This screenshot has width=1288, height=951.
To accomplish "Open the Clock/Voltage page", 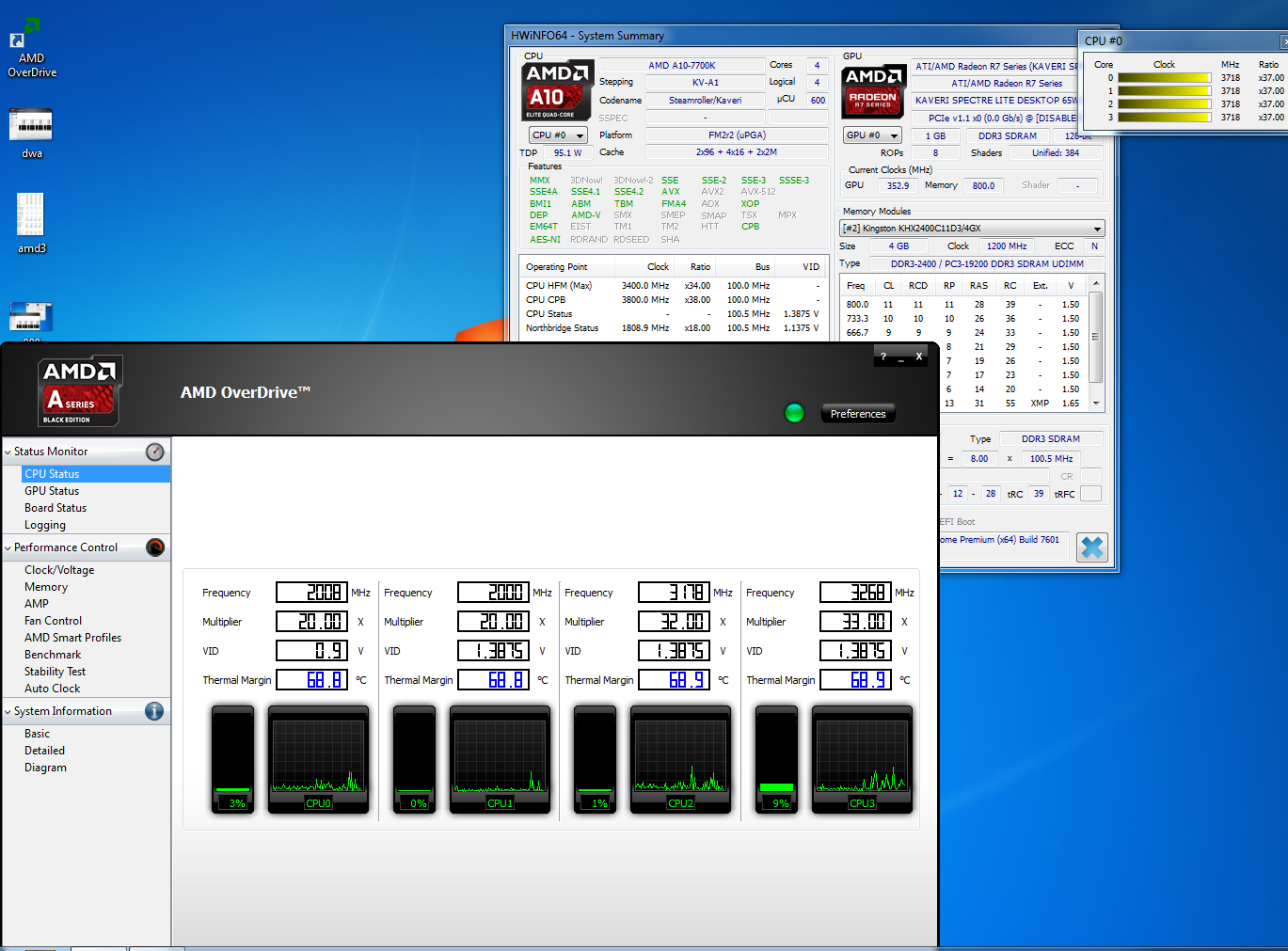I will point(59,570).
